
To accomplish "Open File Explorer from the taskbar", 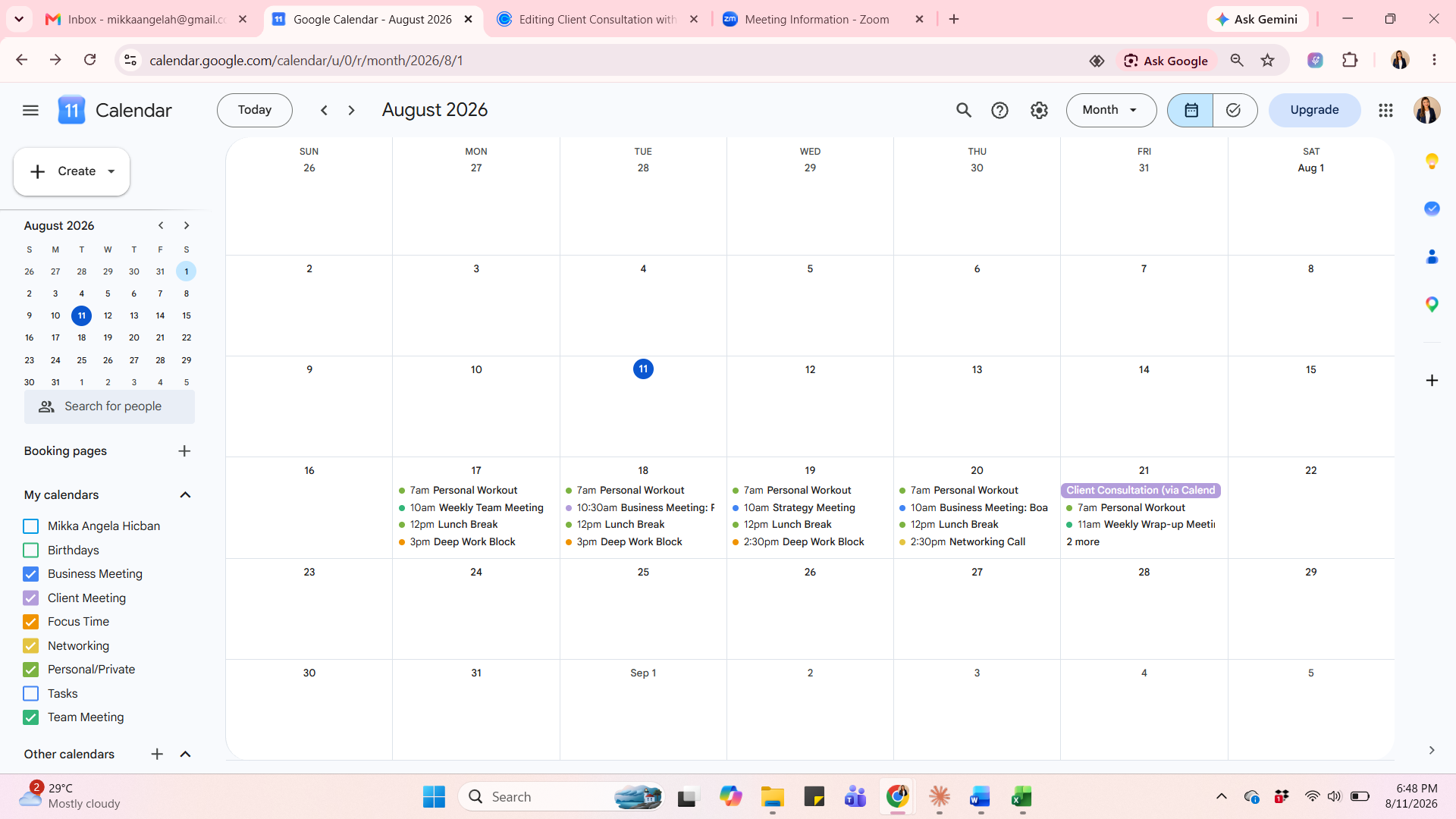I will coord(772,797).
